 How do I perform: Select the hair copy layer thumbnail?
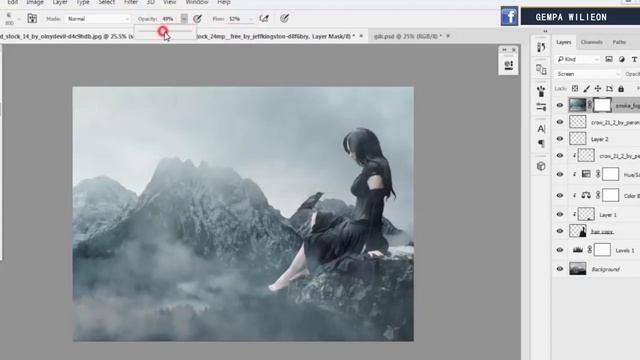click(x=578, y=231)
